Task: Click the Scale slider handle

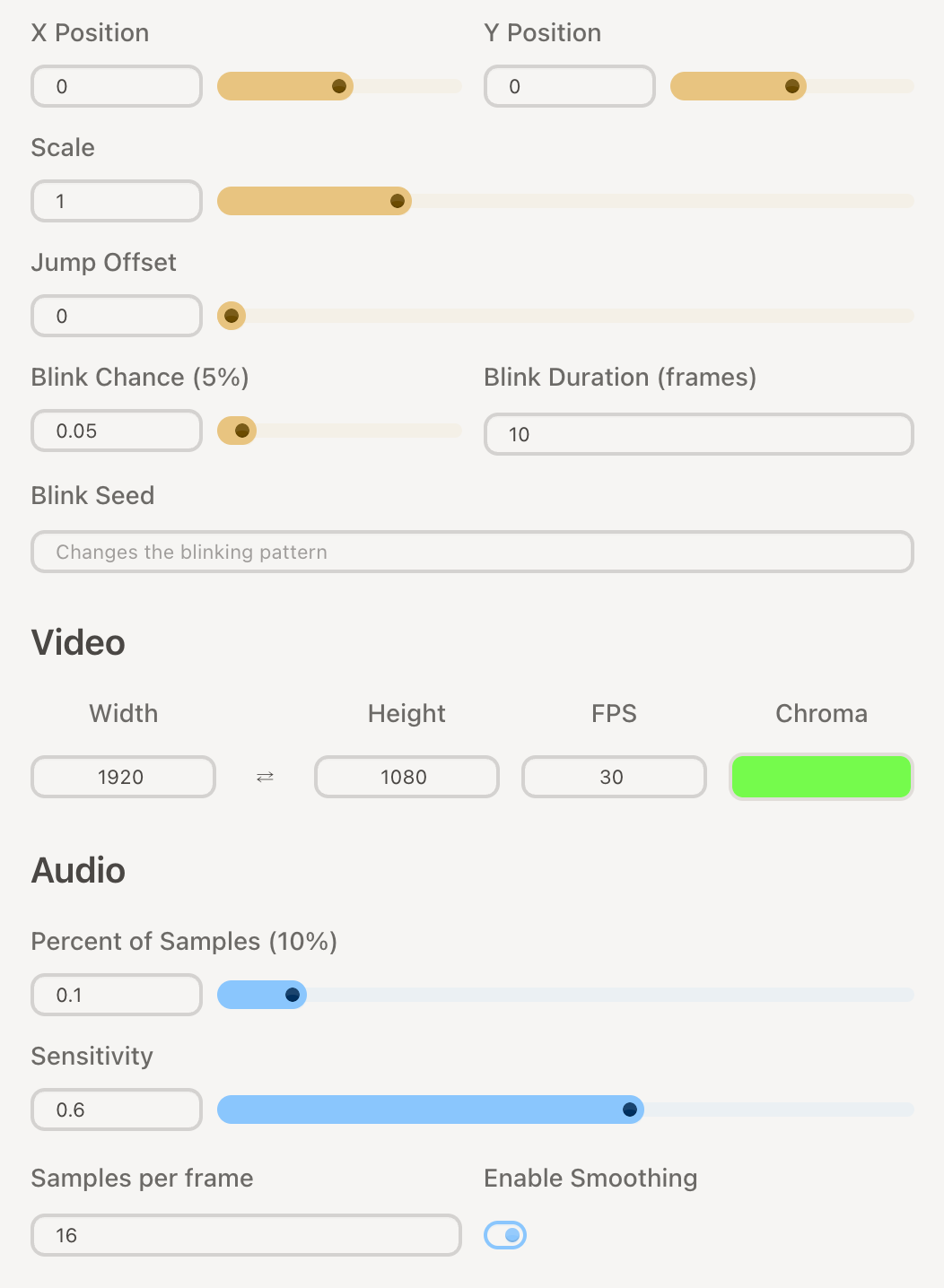Action: 398,201
